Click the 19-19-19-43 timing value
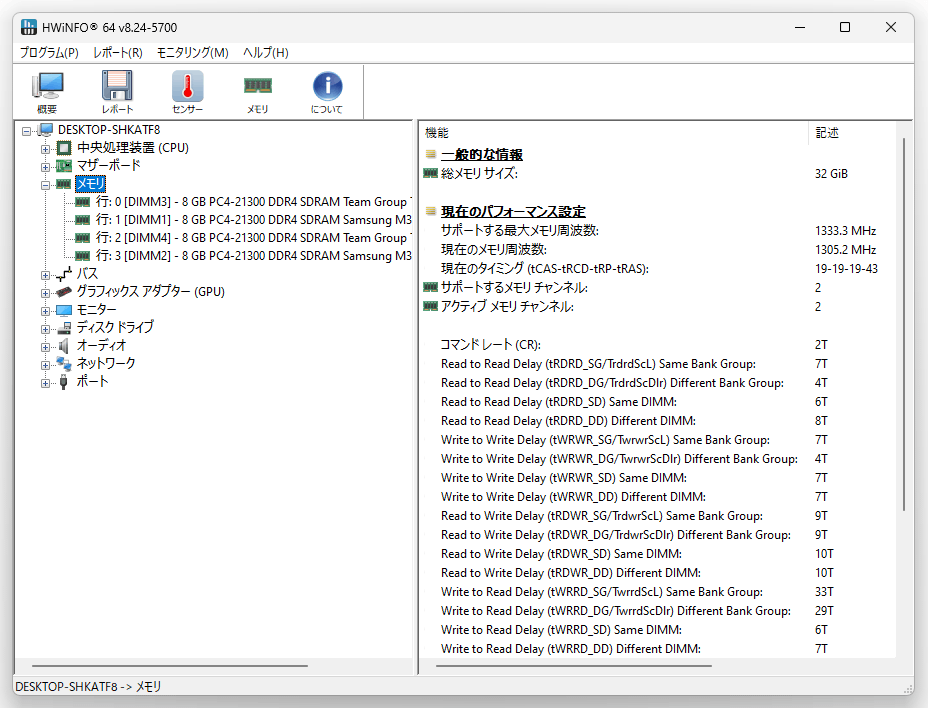The image size is (928, 708). pyautogui.click(x=846, y=269)
